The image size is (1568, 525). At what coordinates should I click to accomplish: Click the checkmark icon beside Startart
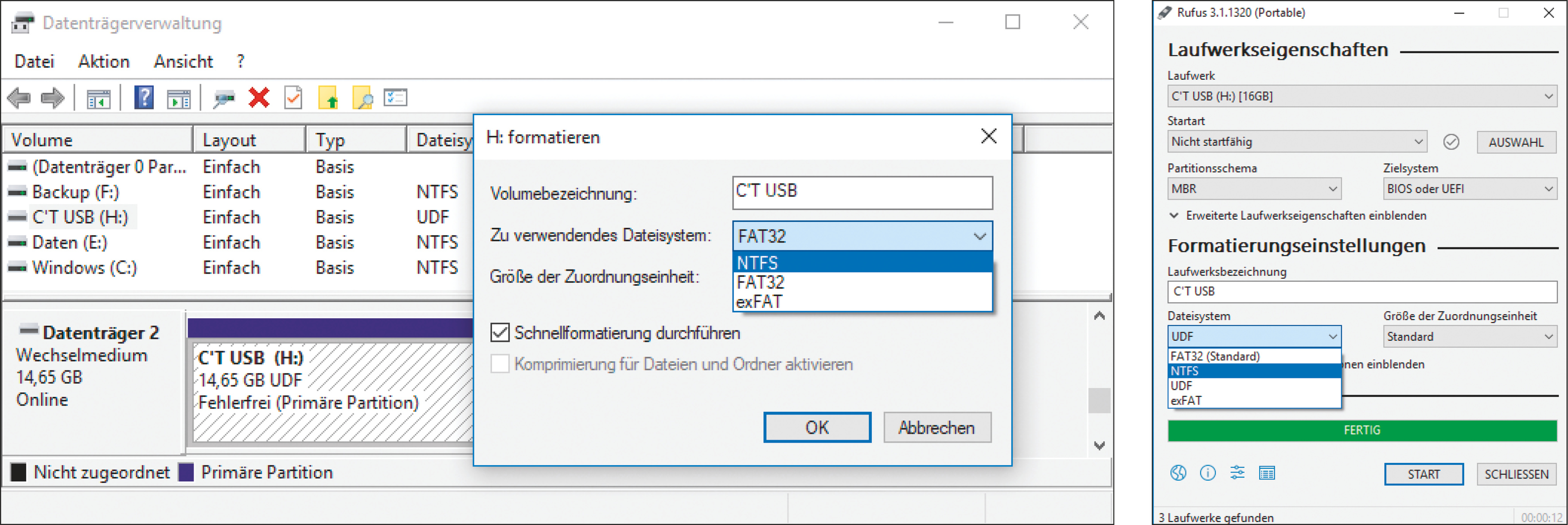(x=1451, y=142)
